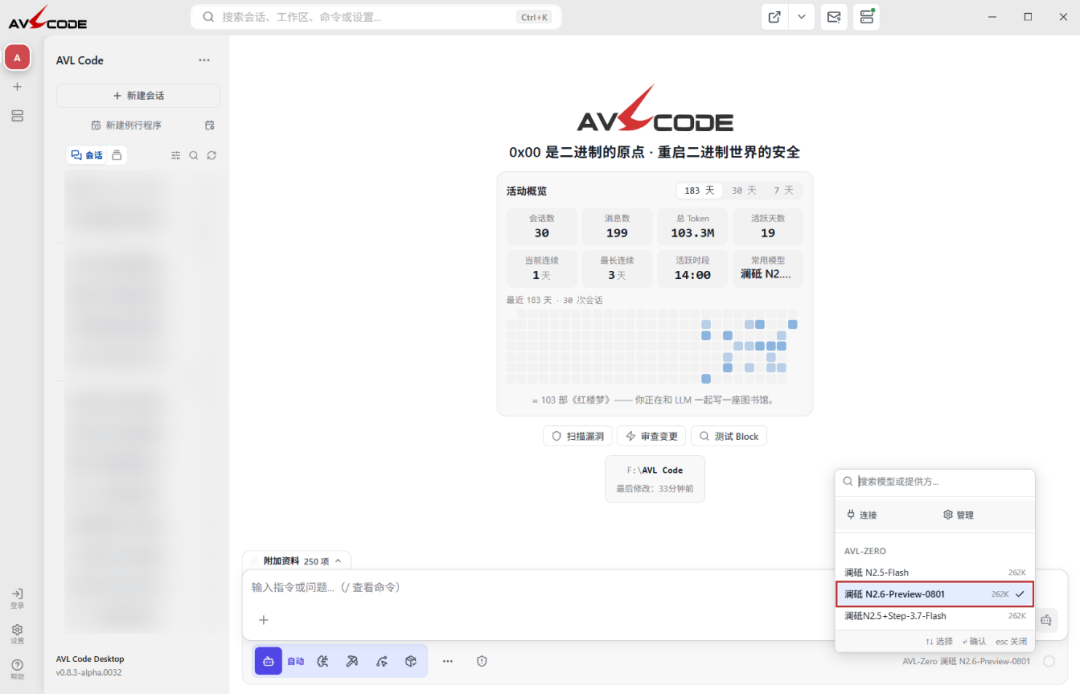Focus the 搜索模型或提供方 search field

(x=935, y=481)
